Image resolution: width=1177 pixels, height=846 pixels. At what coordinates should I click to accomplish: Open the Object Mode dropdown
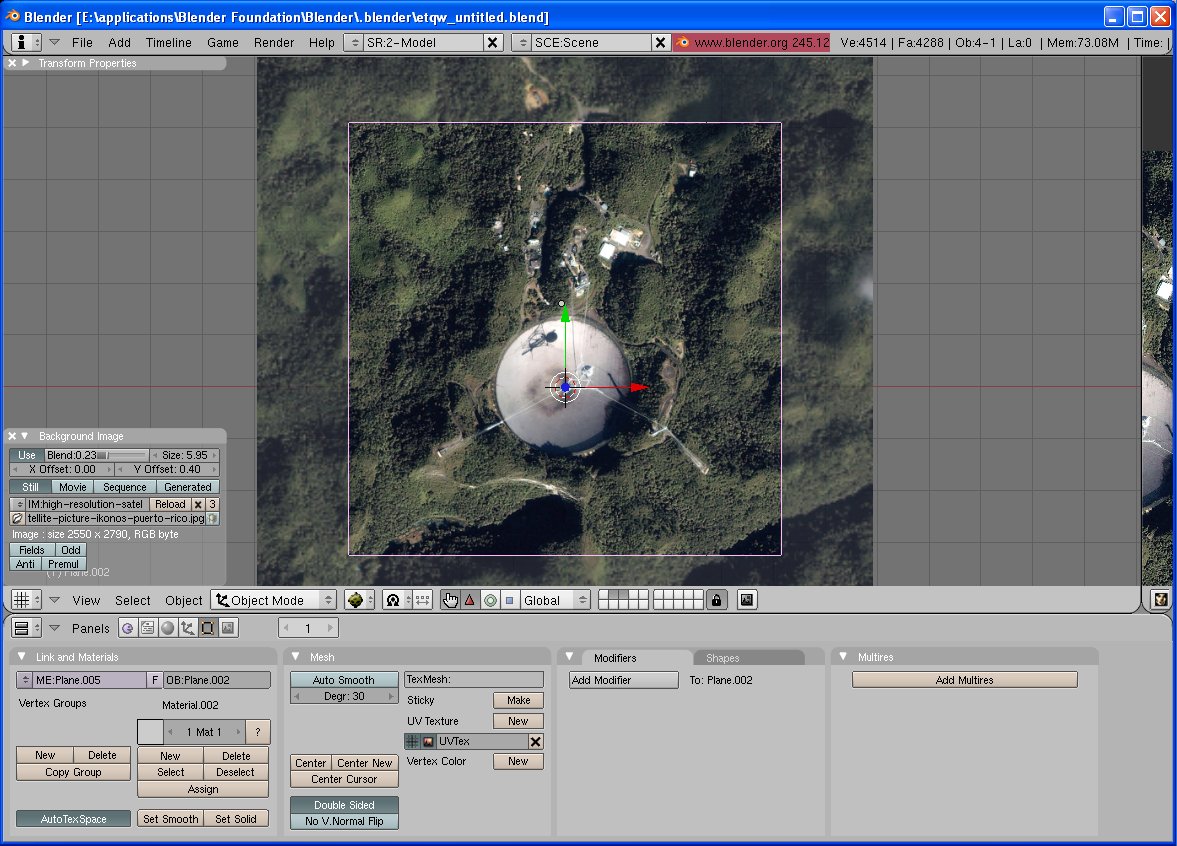(x=273, y=600)
